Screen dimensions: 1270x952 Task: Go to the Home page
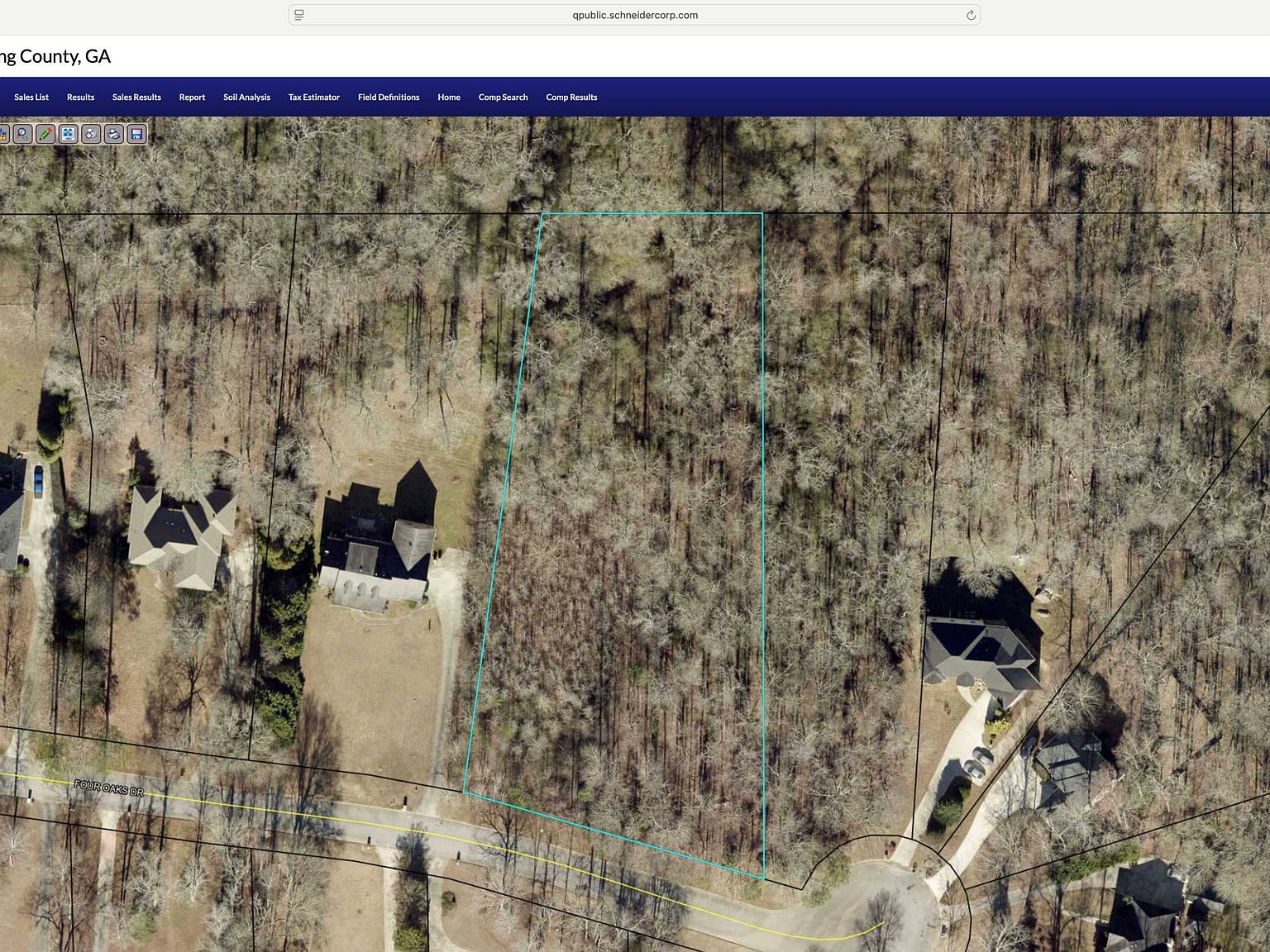tap(448, 97)
